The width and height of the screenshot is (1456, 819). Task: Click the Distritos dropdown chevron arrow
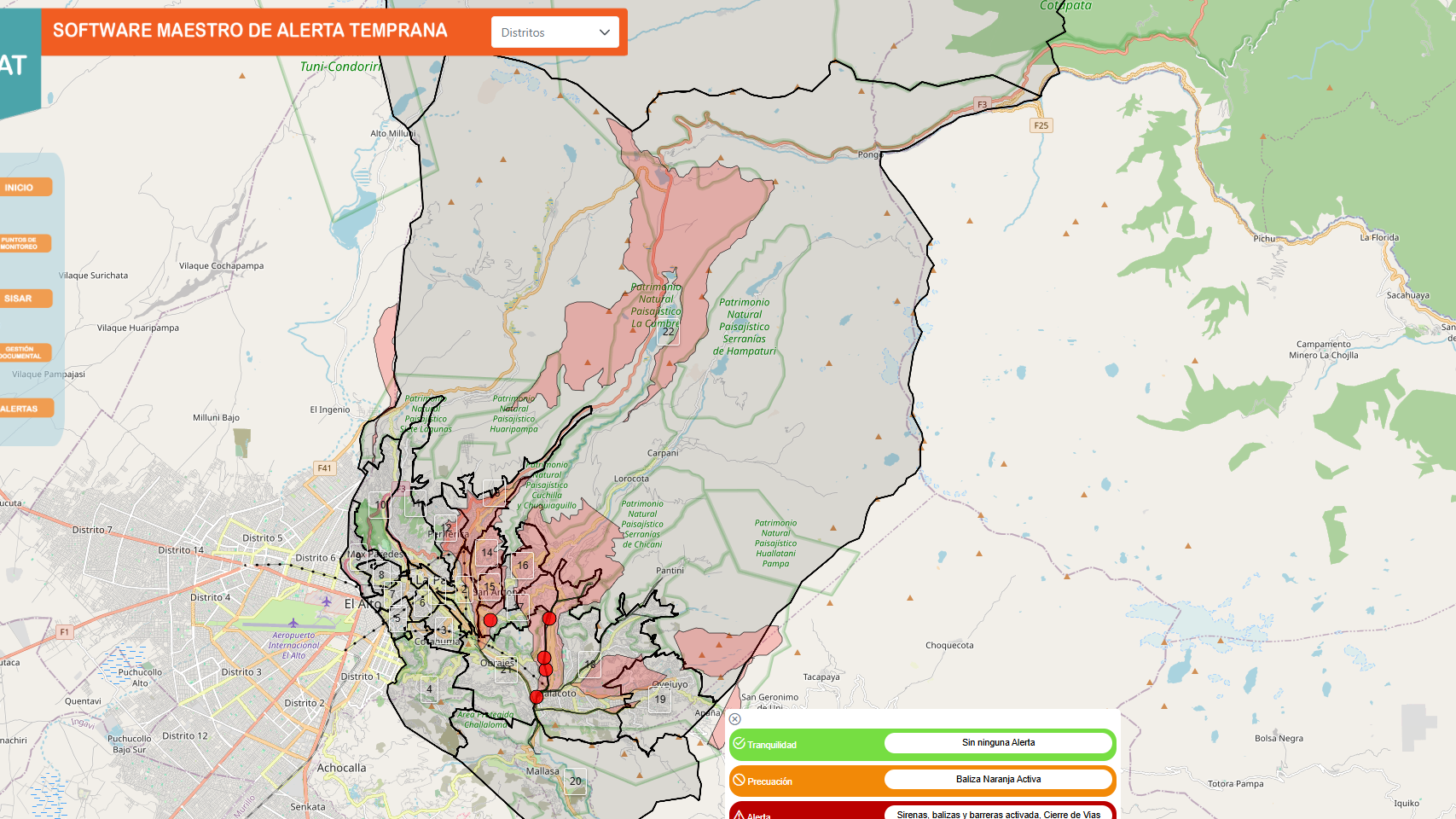(605, 32)
